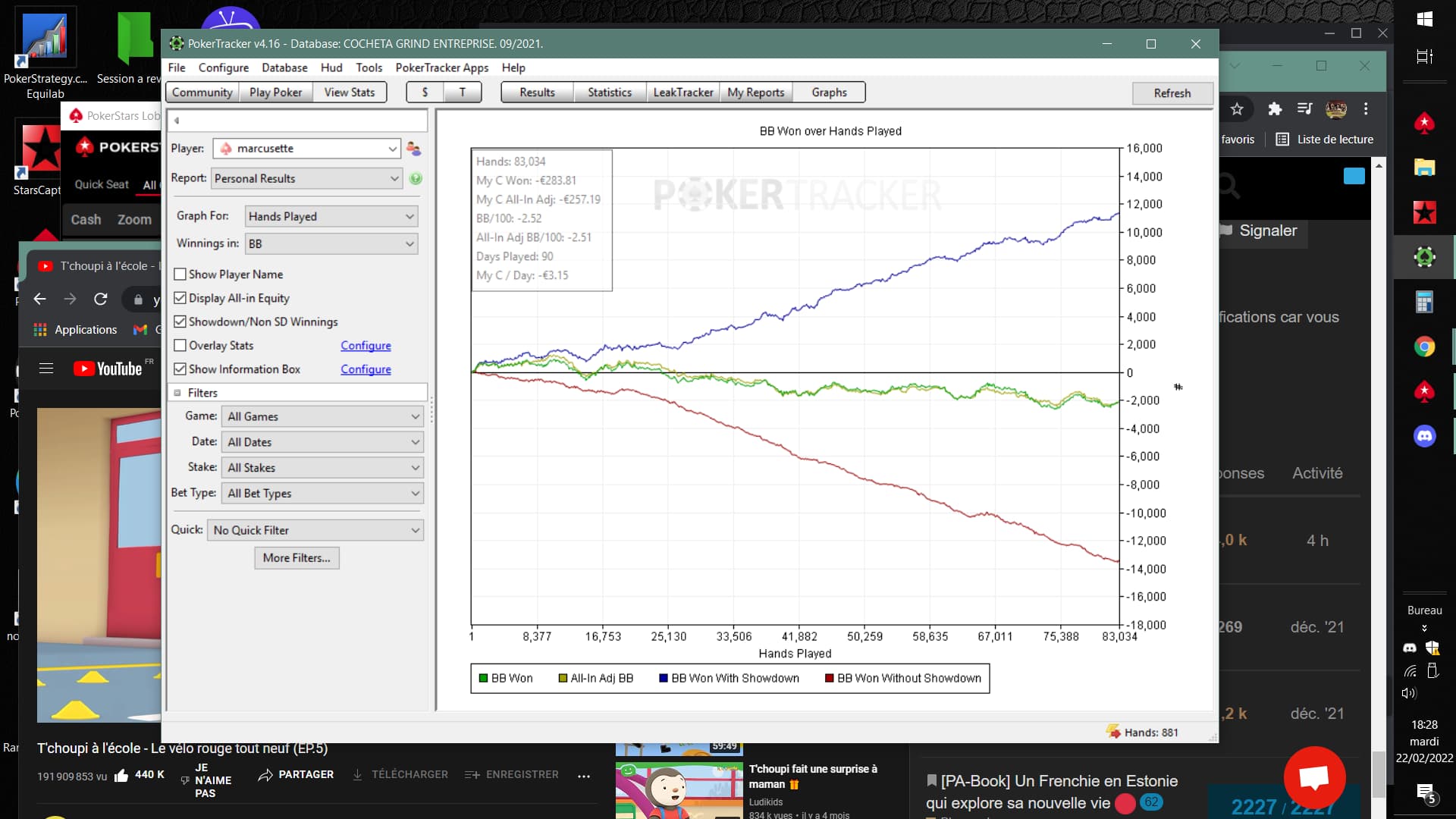Open the File menu
The width and height of the screenshot is (1456, 819).
coord(177,67)
